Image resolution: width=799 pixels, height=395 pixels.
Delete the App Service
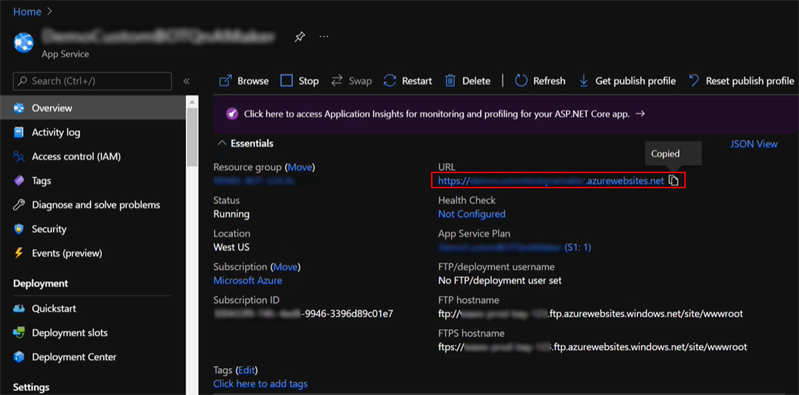tap(468, 81)
